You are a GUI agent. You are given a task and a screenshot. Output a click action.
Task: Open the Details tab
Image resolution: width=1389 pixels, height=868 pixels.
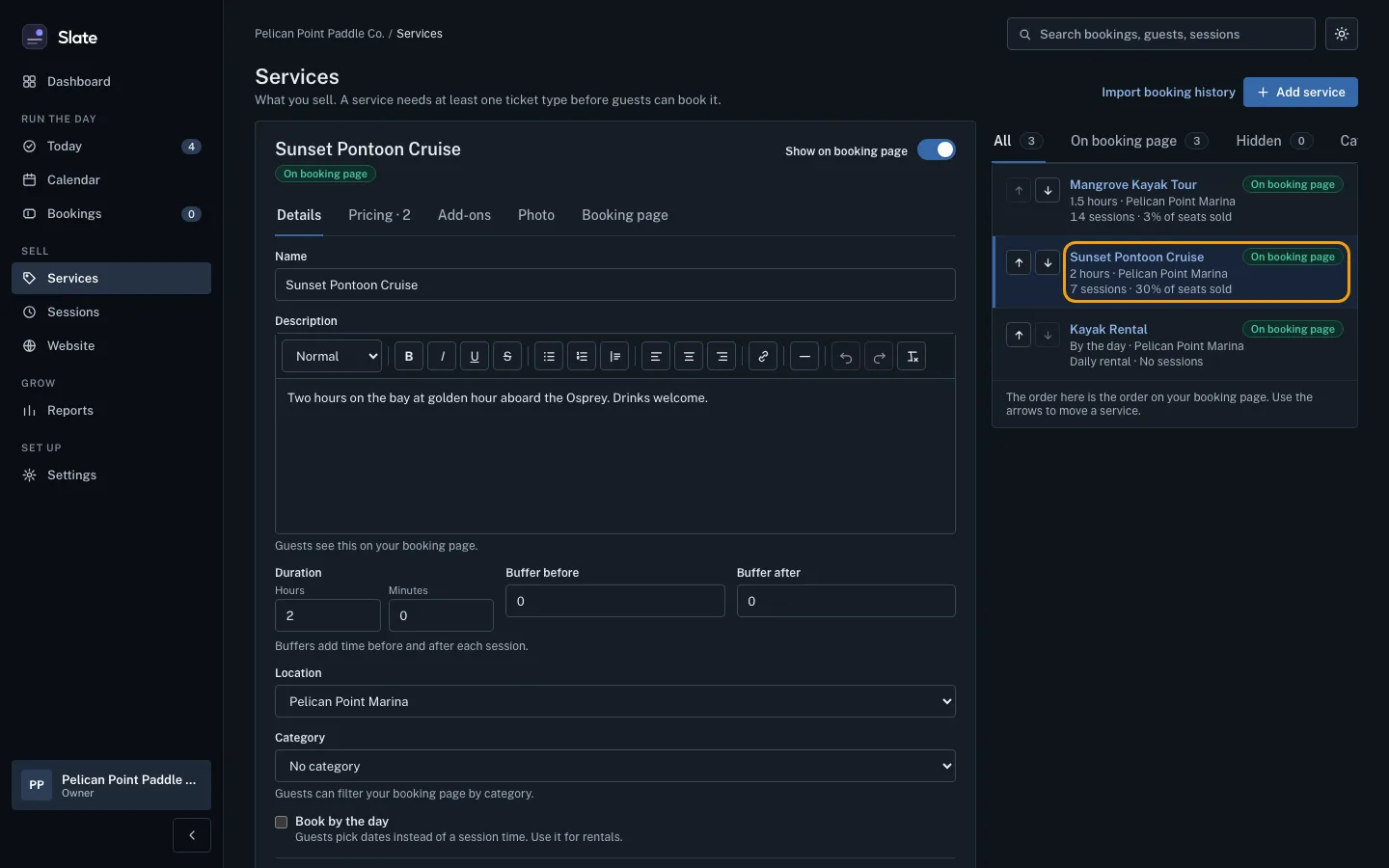(299, 215)
